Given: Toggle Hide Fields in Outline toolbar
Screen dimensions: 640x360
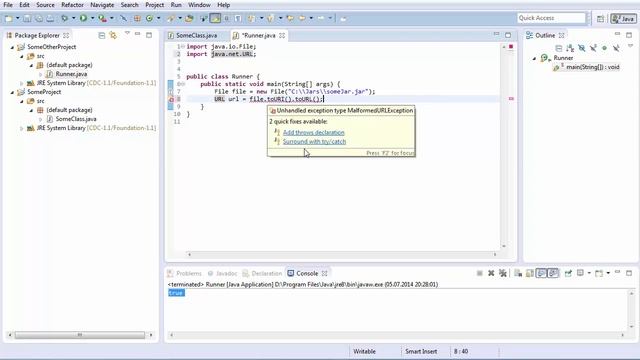Looking at the screenshot, I should 582,48.
